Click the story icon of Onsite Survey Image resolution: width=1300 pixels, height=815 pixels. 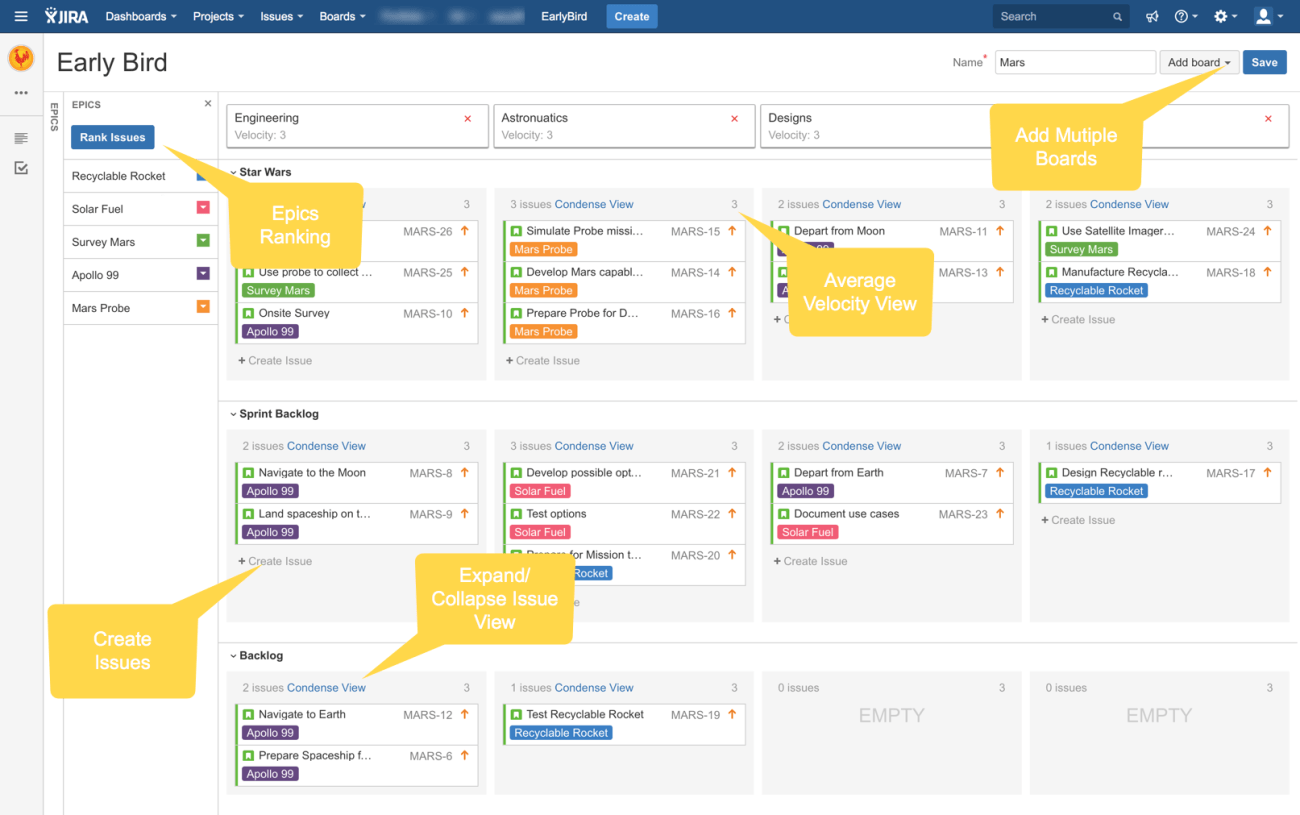pos(248,313)
